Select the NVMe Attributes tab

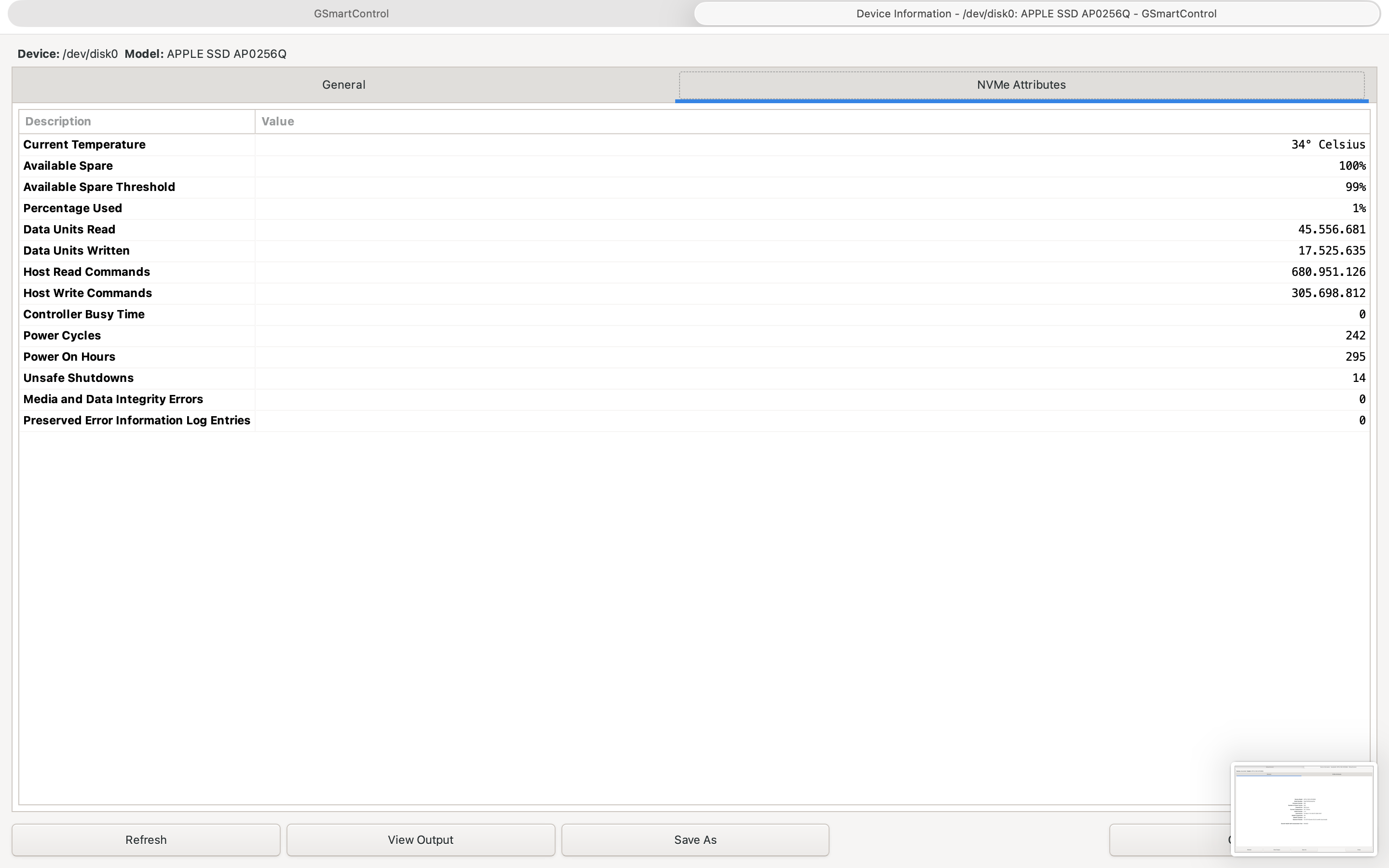pyautogui.click(x=1021, y=85)
